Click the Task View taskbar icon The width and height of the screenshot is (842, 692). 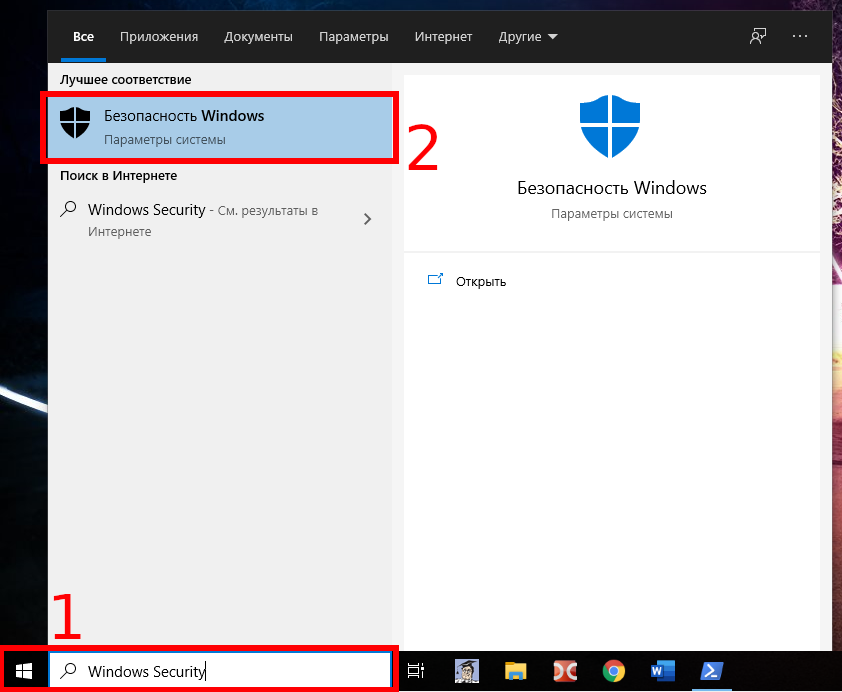click(x=416, y=671)
